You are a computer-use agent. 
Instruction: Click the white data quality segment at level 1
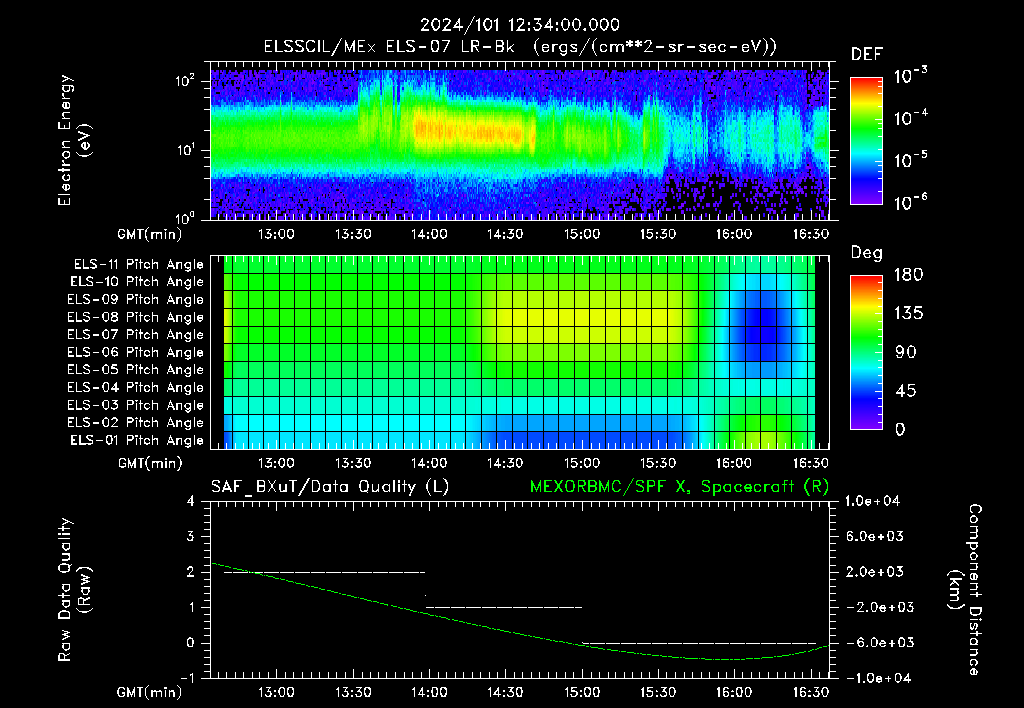(504, 607)
